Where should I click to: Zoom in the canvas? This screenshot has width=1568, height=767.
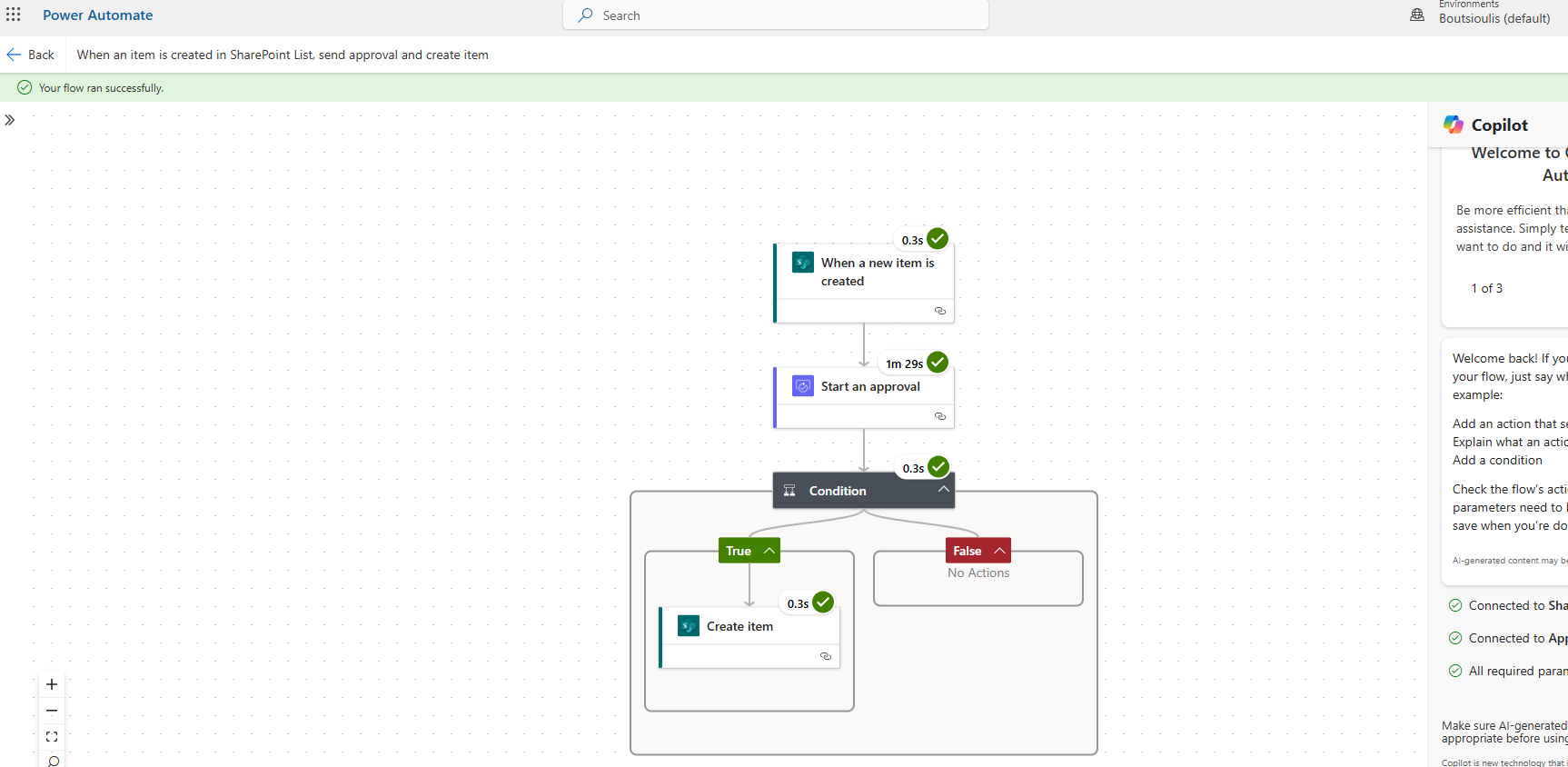click(x=52, y=684)
